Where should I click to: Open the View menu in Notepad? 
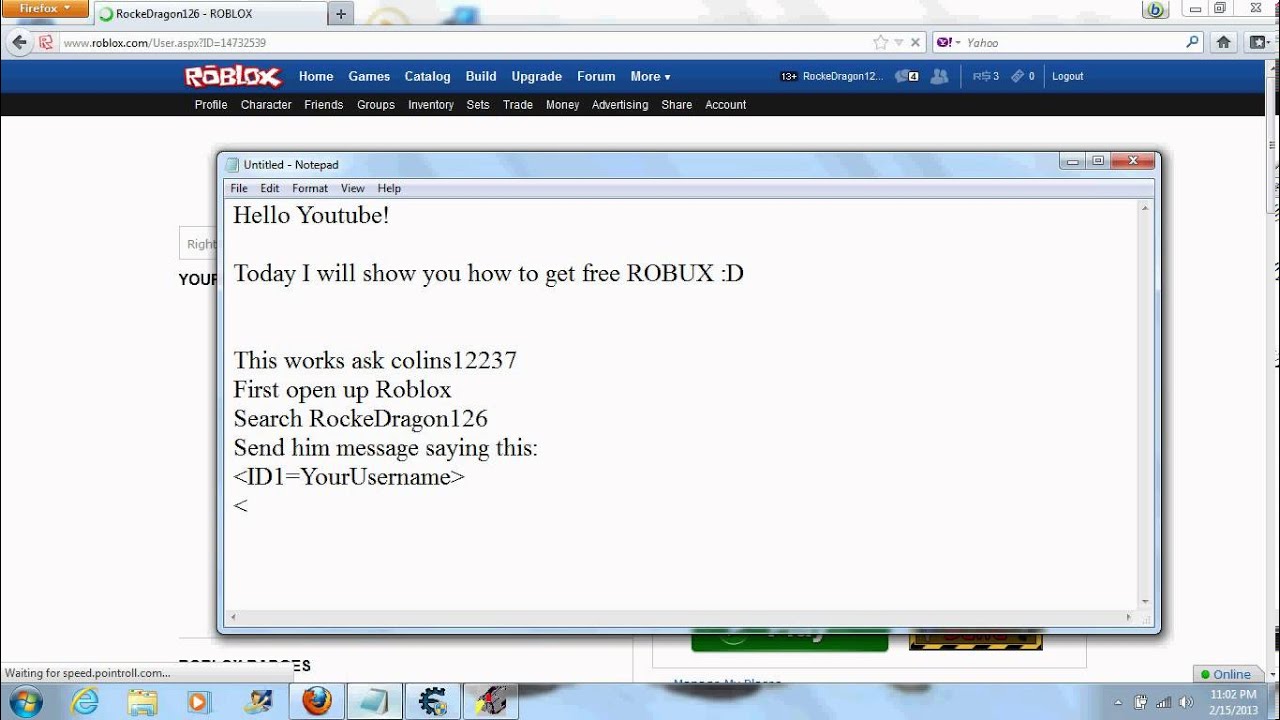[353, 188]
